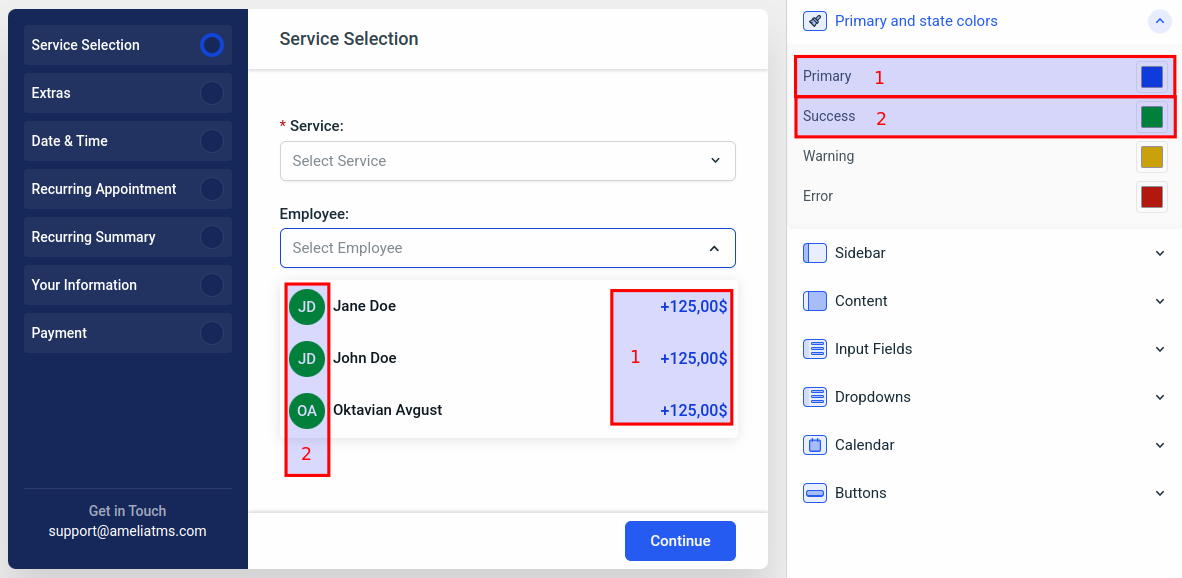Select the Extras step circle indicator
1182x578 pixels.
pos(211,93)
